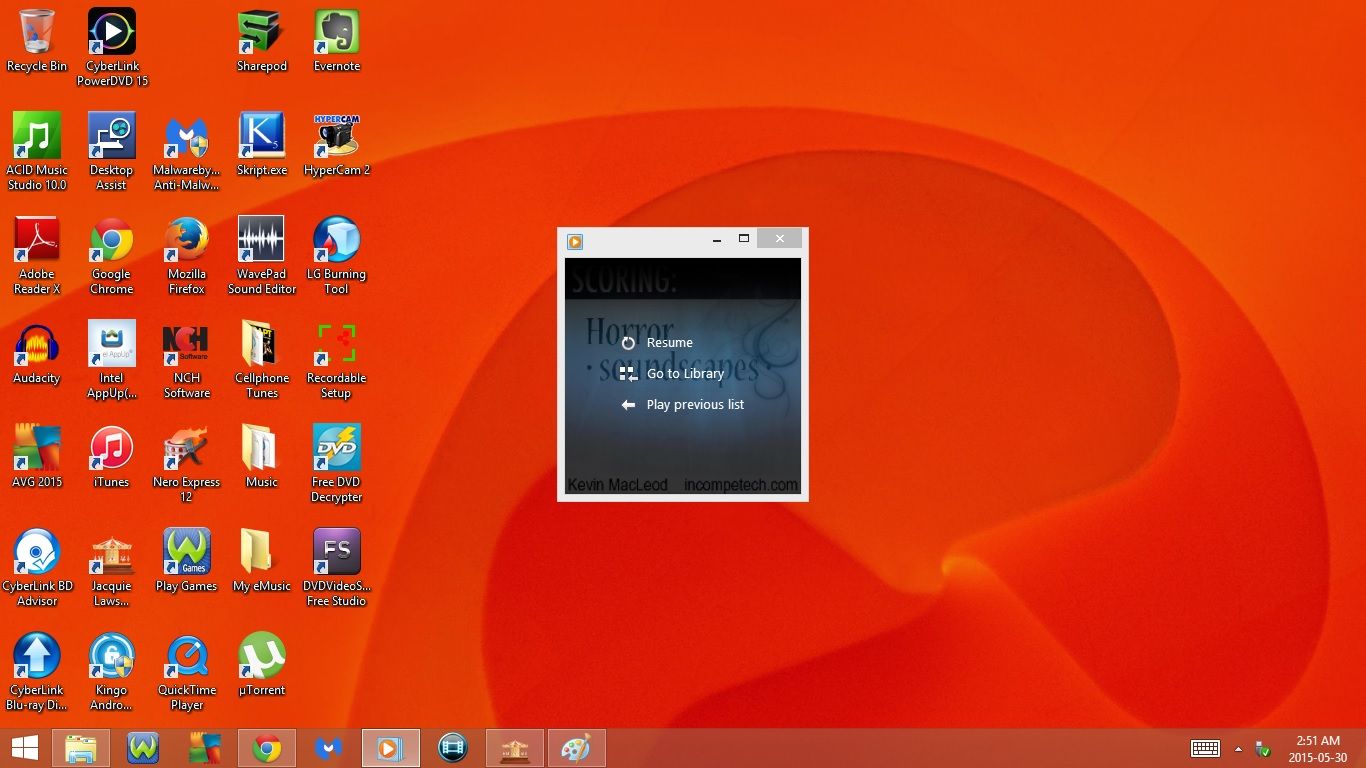Open HyperCam 2 from the desktop
Image resolution: width=1366 pixels, height=768 pixels.
tap(337, 135)
